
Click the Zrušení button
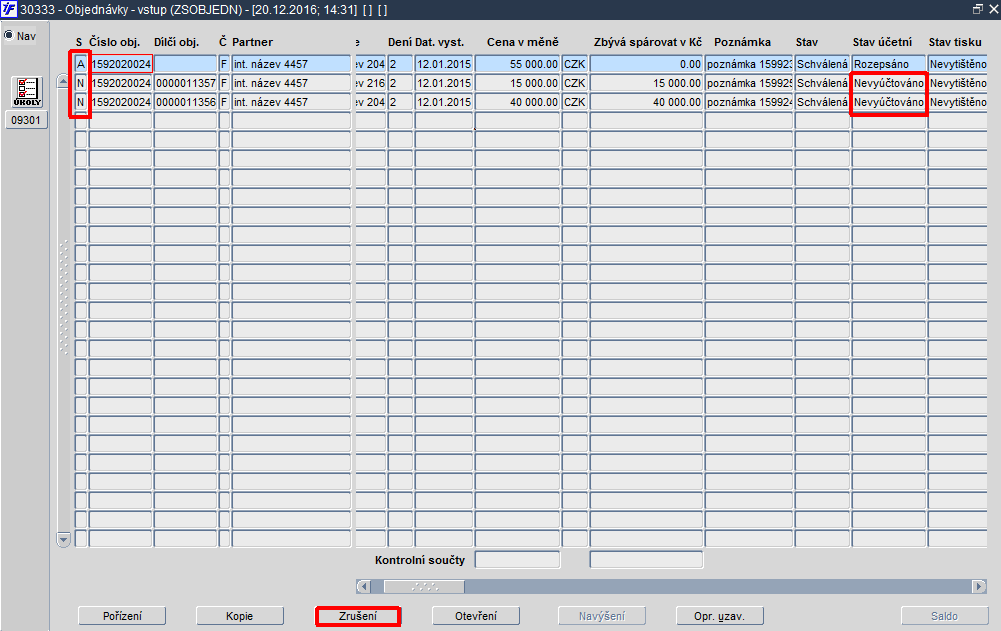358,616
